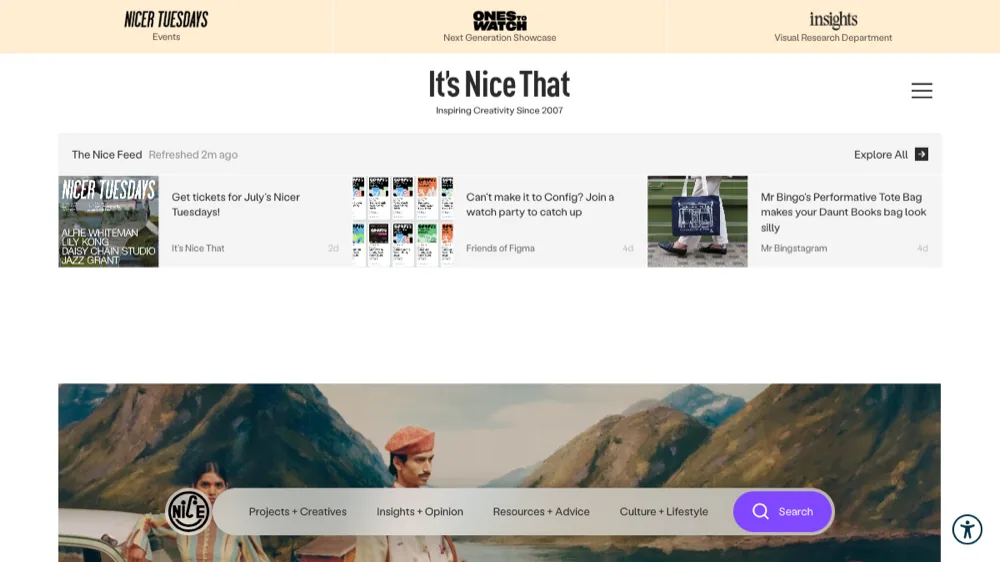Click the It's Nice That site logo
This screenshot has height=562, width=1000.
click(x=499, y=84)
